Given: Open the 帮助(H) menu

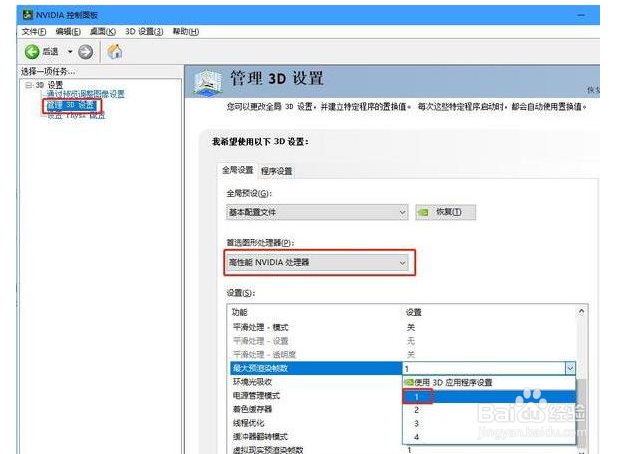Looking at the screenshot, I should (x=186, y=32).
